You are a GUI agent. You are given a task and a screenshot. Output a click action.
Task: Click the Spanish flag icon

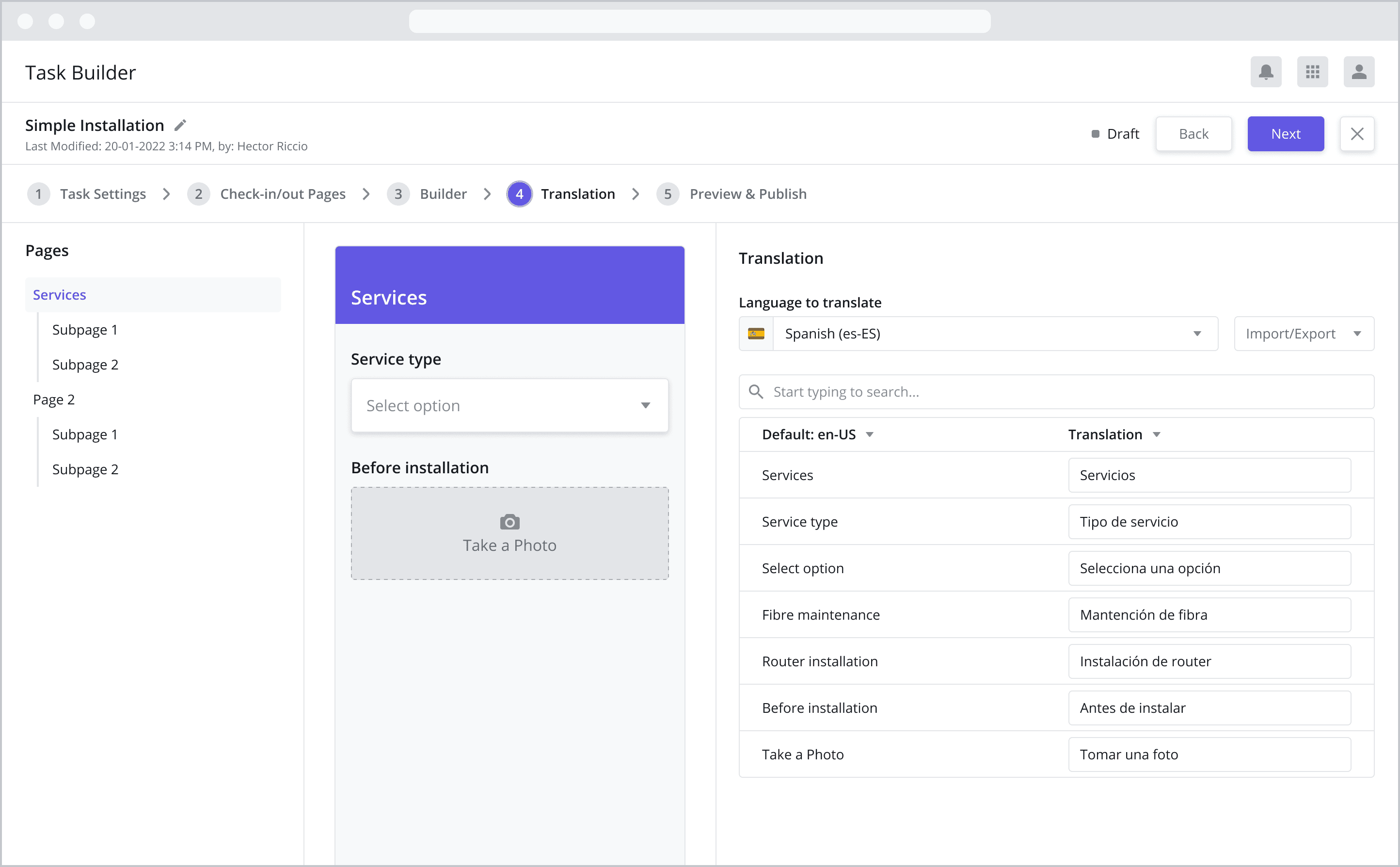(756, 334)
